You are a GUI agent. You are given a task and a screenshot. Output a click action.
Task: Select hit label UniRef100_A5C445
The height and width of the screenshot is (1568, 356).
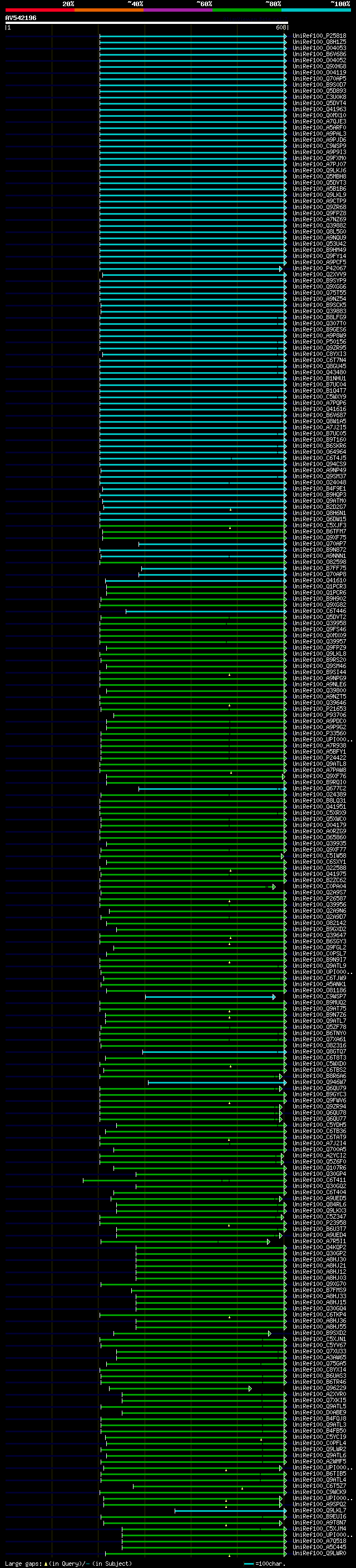(x=319, y=1547)
